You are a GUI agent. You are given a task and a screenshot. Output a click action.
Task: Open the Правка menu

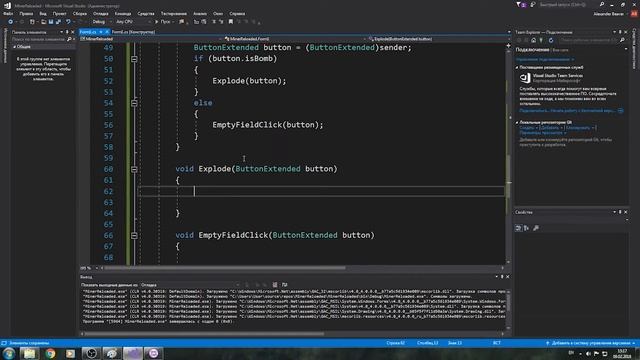pos(26,13)
